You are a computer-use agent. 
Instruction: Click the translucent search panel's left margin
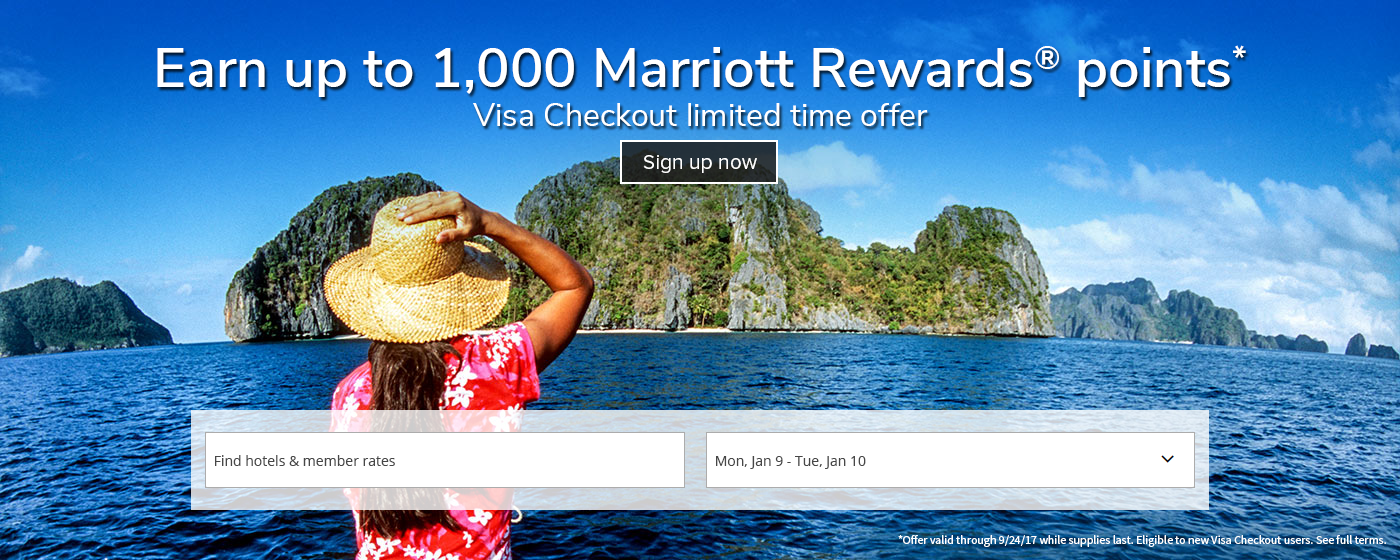[198, 460]
